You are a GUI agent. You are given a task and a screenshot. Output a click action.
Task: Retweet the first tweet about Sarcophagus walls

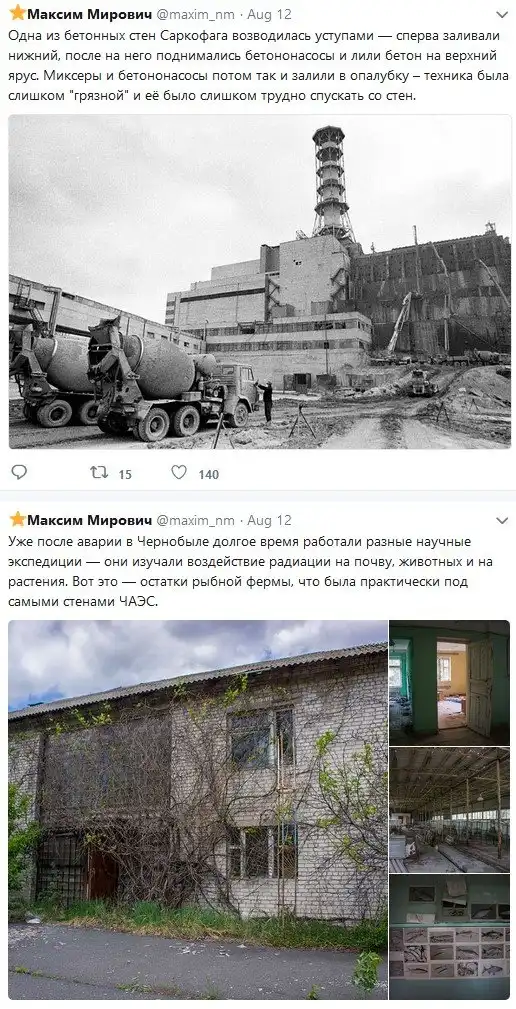point(98,473)
